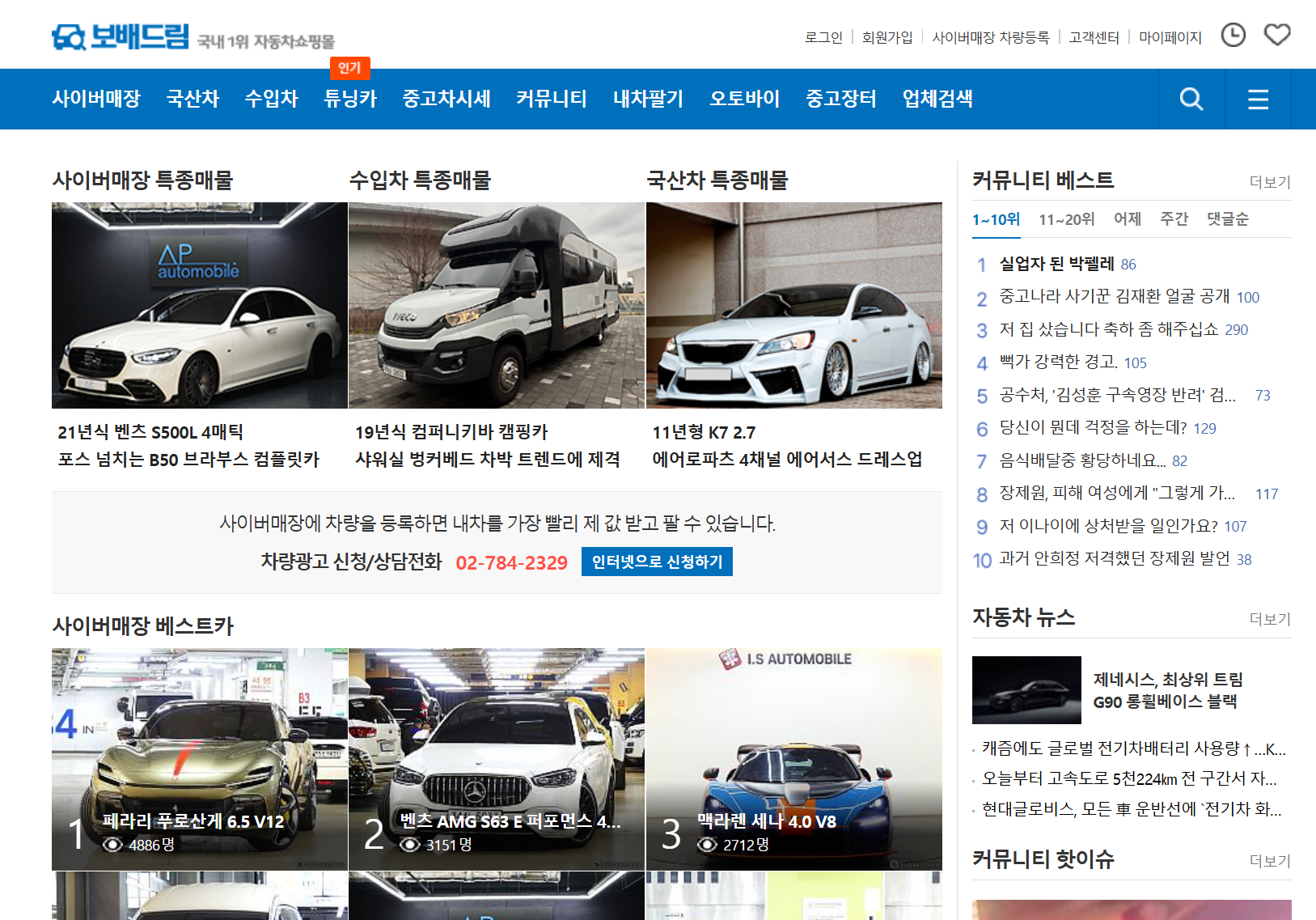Select the 어제 tab
This screenshot has width=1316, height=920.
click(x=1128, y=219)
